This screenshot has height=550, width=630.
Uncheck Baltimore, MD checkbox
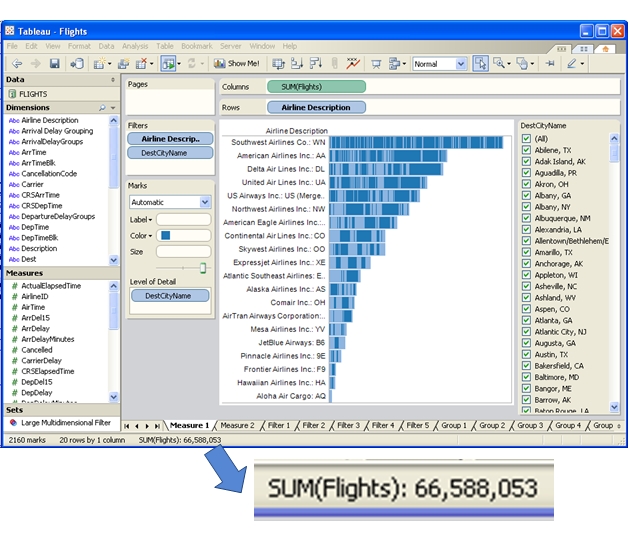pos(526,377)
